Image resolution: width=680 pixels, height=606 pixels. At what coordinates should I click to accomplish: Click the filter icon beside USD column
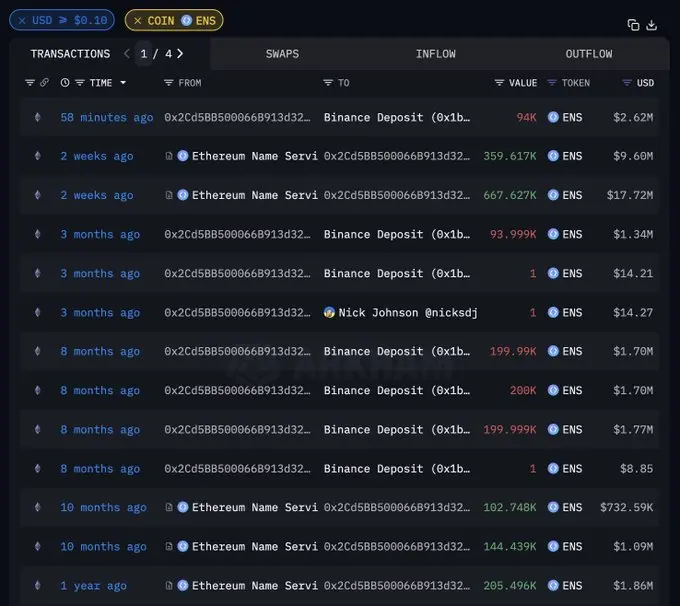coord(627,83)
